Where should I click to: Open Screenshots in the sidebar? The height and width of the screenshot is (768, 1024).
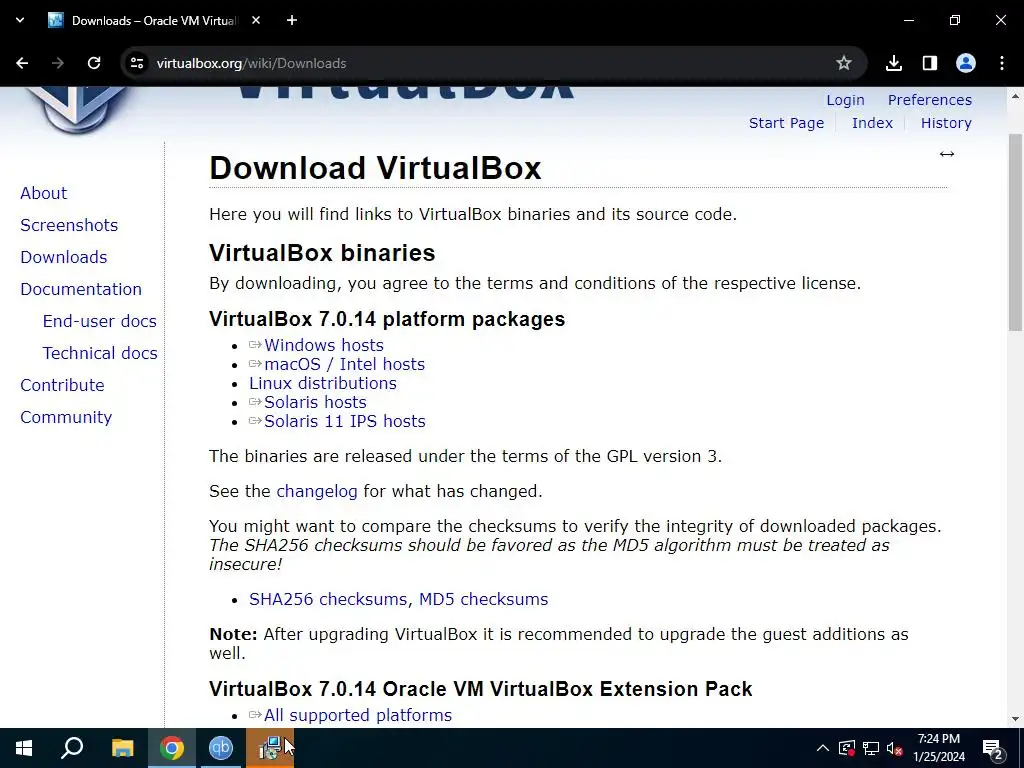click(69, 225)
